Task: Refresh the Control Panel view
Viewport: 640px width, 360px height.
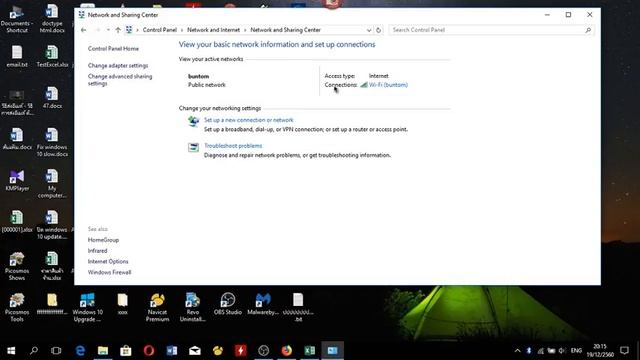Action: 378,30
